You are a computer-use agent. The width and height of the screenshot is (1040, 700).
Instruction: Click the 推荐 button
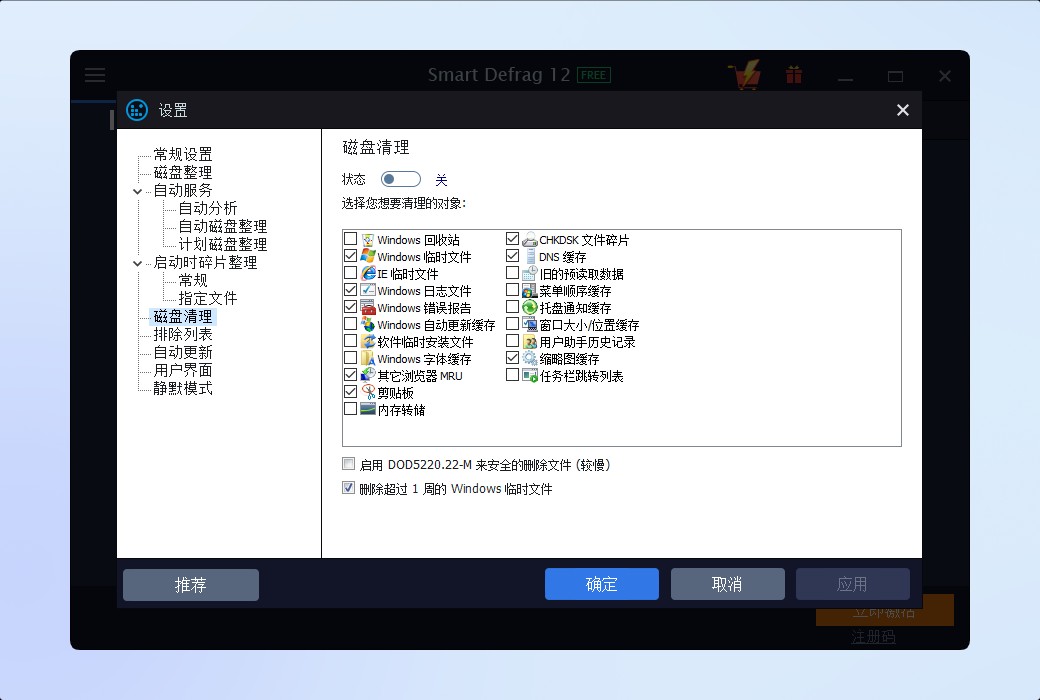[191, 585]
